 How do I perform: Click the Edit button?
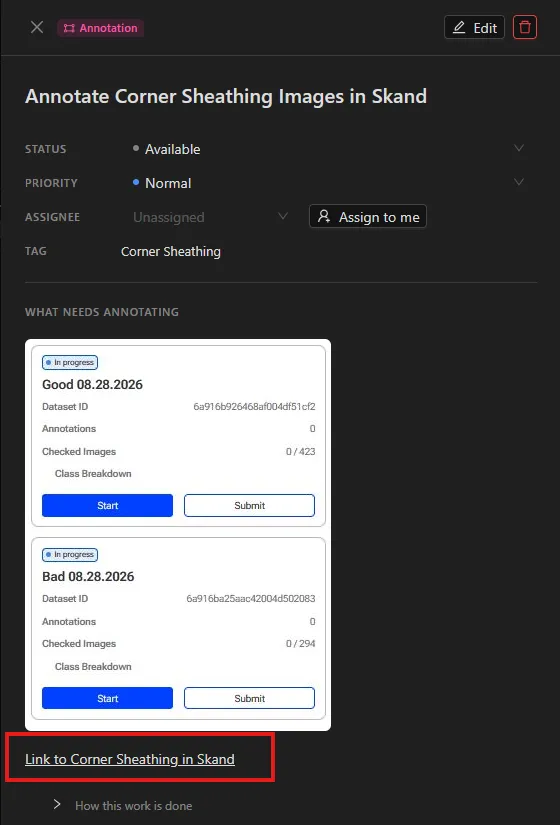[x=474, y=27]
